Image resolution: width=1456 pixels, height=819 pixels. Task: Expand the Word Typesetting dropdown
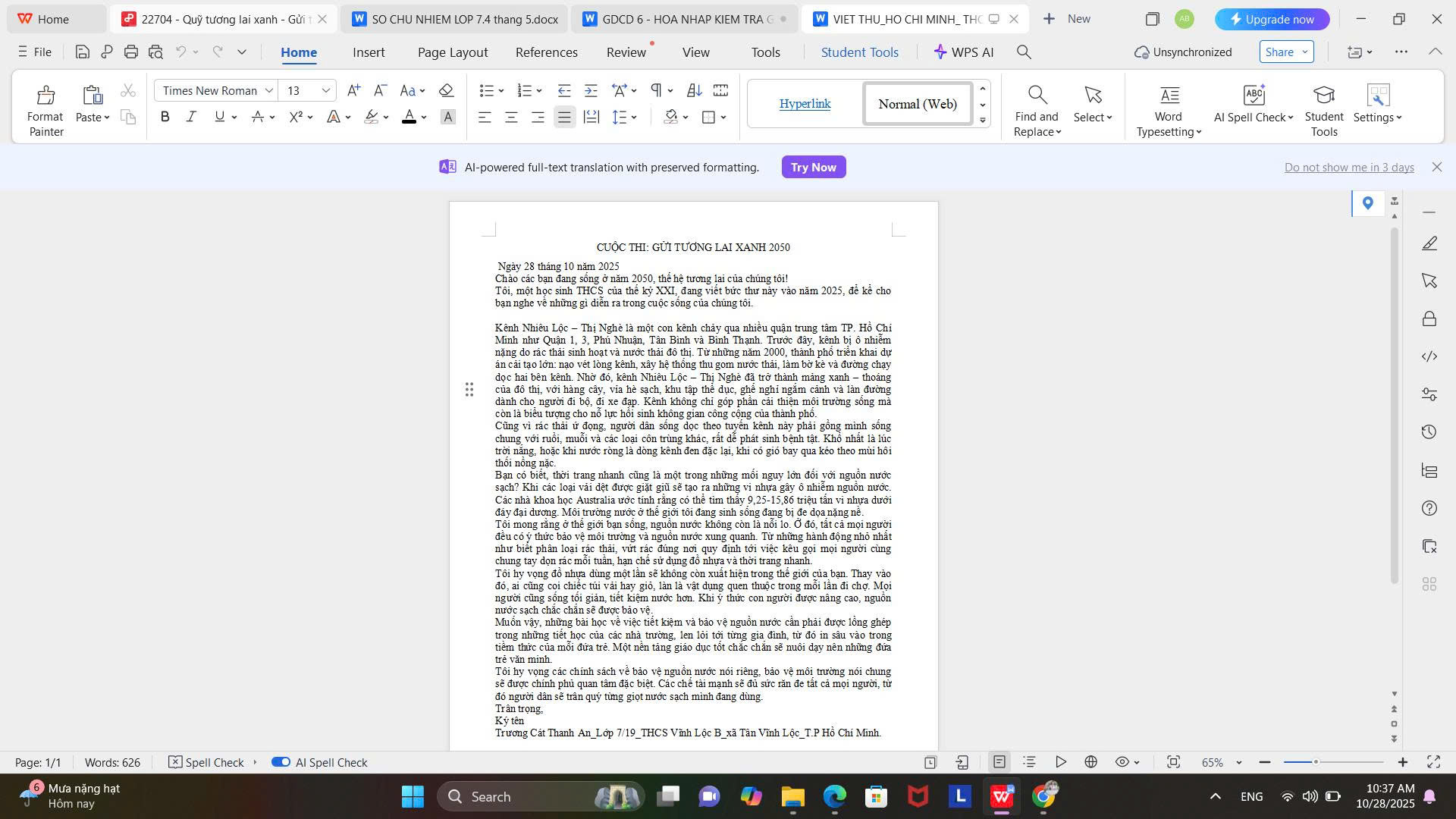click(1199, 132)
